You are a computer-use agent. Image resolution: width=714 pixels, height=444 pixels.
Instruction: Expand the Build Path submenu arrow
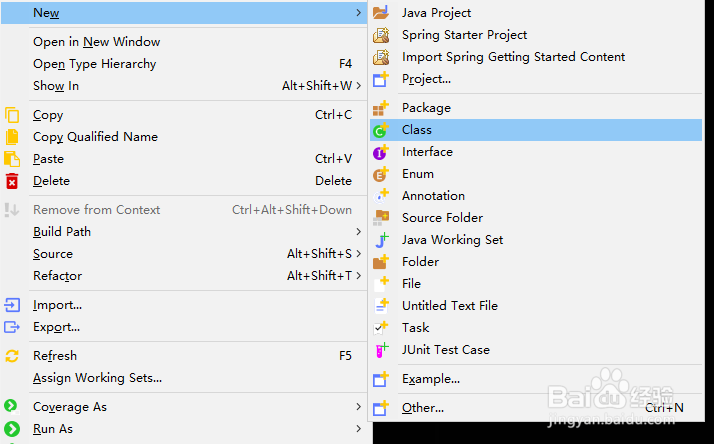[358, 232]
